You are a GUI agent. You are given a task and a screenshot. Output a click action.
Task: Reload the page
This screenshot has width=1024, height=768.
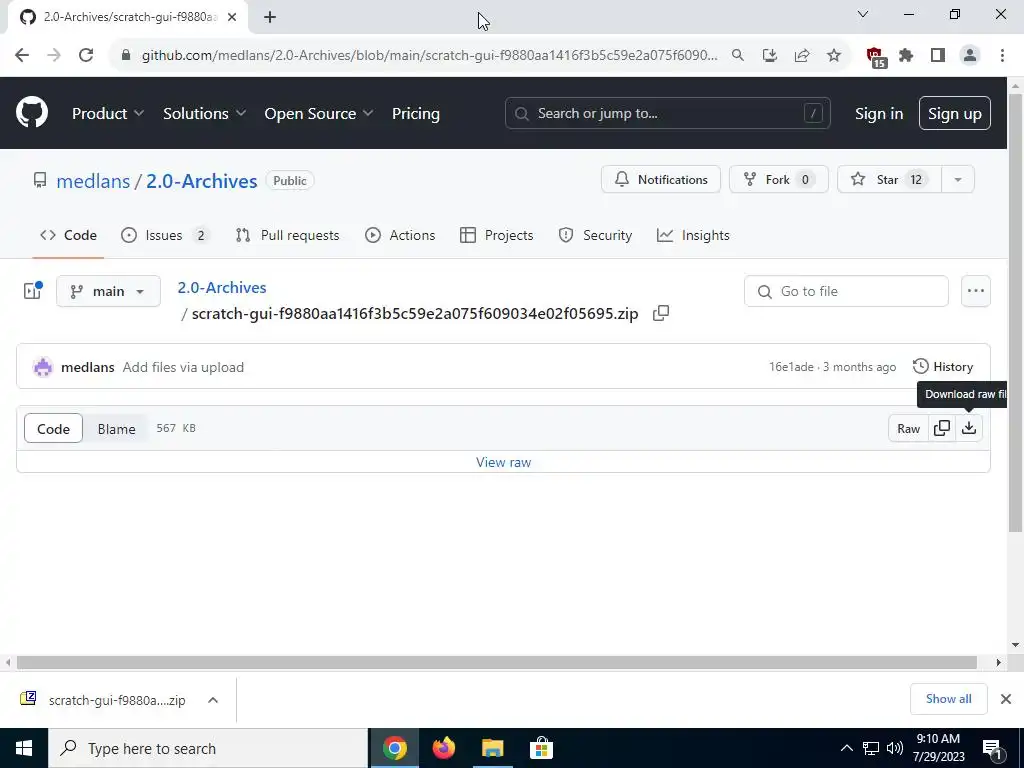click(86, 56)
